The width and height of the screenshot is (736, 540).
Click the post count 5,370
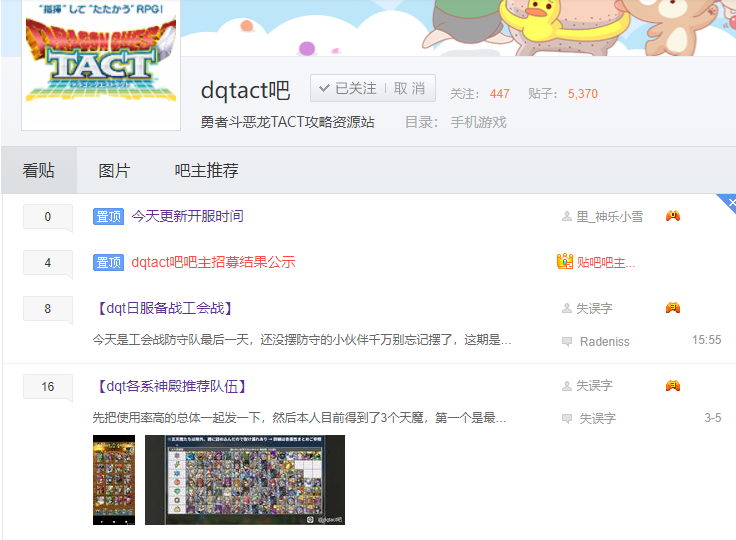coord(583,94)
